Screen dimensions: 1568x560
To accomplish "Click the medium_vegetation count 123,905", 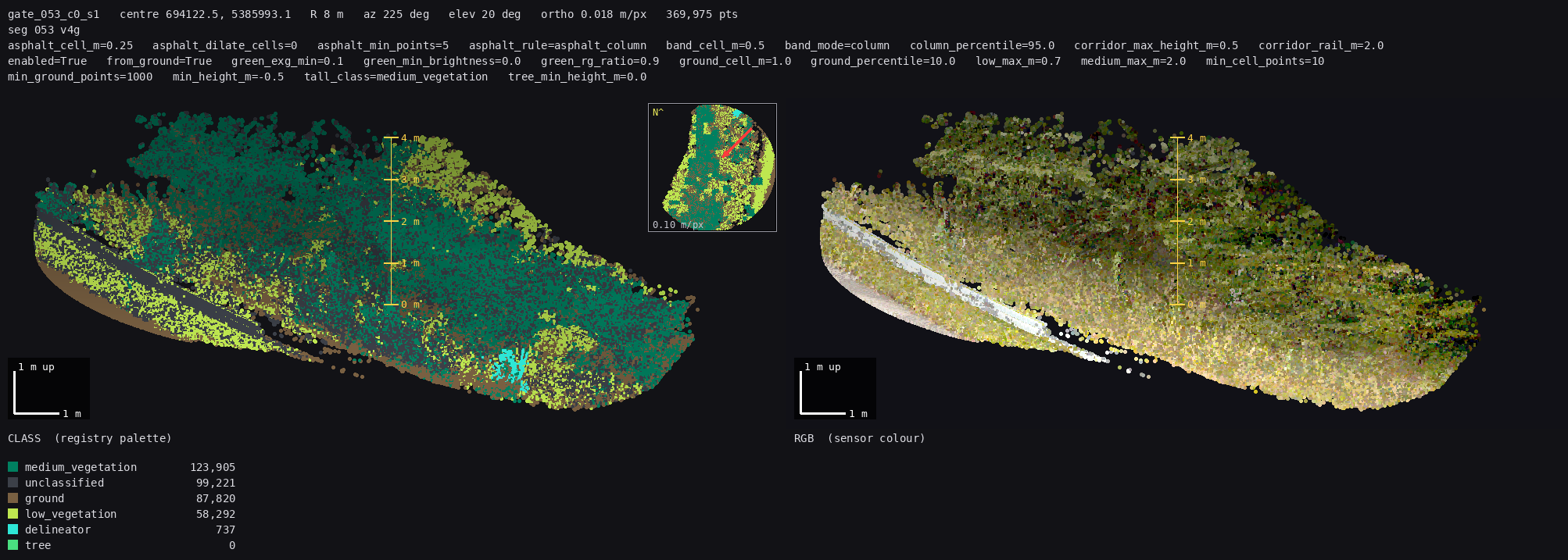I will [x=213, y=467].
